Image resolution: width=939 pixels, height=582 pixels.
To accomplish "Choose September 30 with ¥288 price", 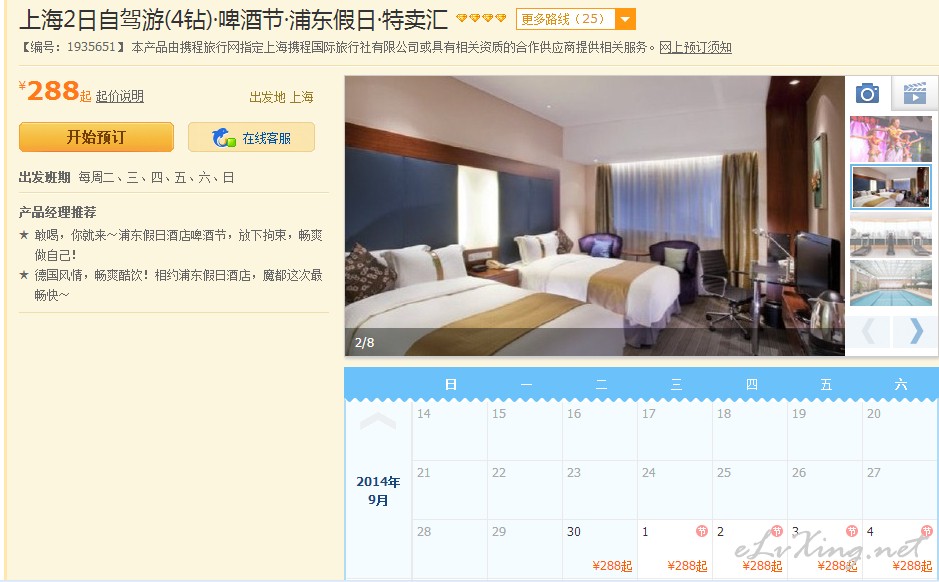I will (599, 548).
